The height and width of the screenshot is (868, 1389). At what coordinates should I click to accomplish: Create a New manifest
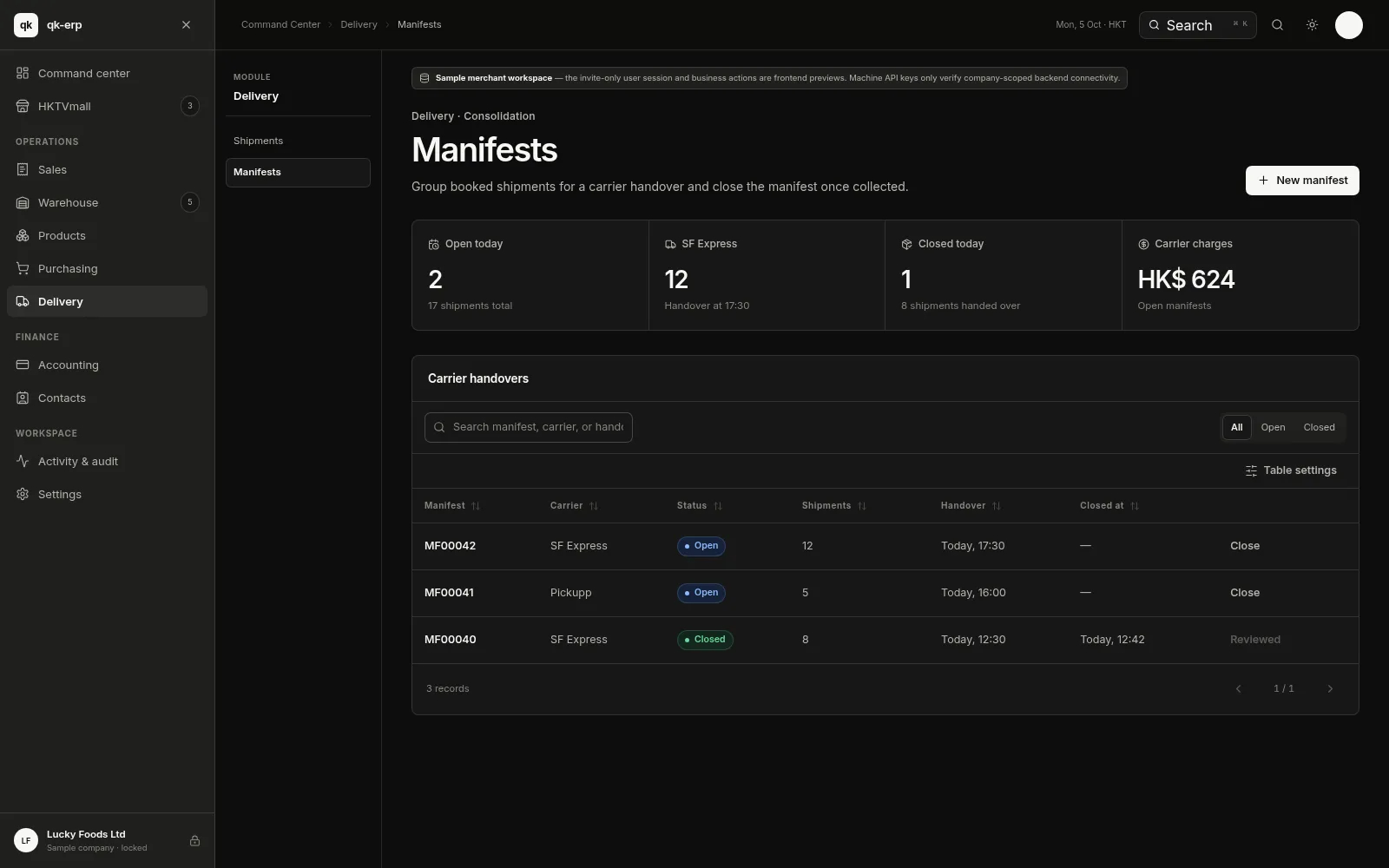pos(1302,181)
